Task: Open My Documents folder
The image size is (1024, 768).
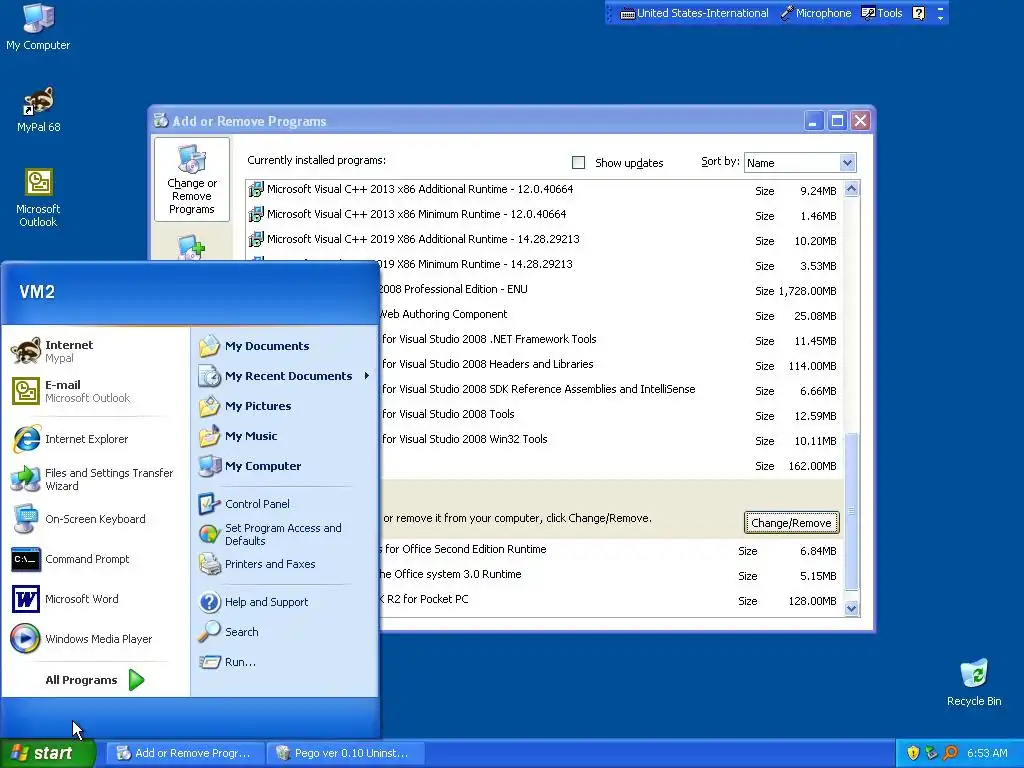Action: [284, 346]
